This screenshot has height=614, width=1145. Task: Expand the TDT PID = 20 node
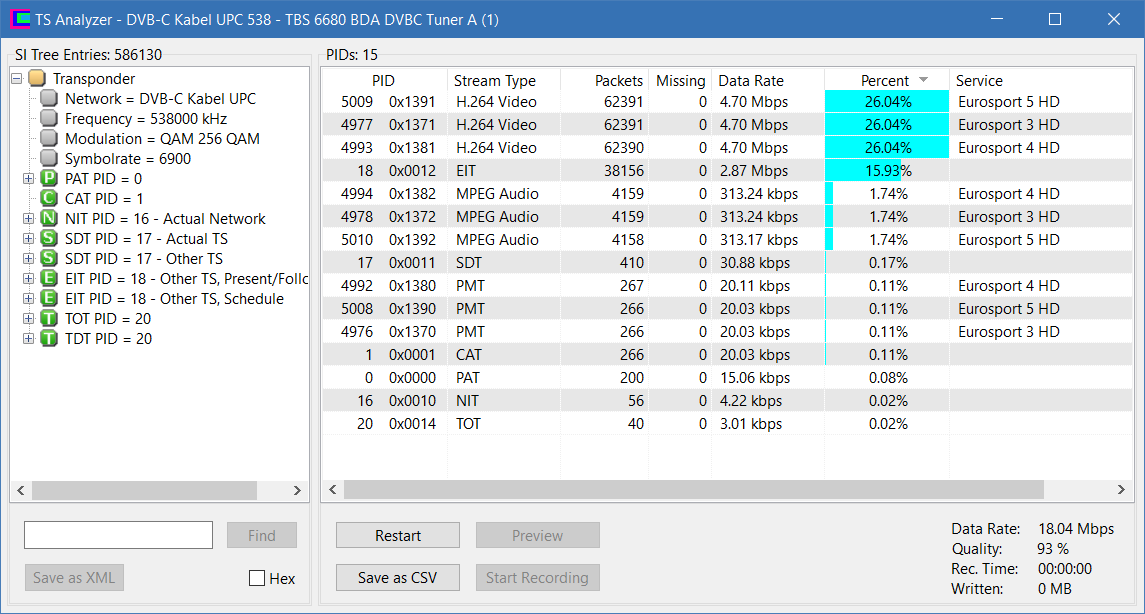pyautogui.click(x=28, y=338)
